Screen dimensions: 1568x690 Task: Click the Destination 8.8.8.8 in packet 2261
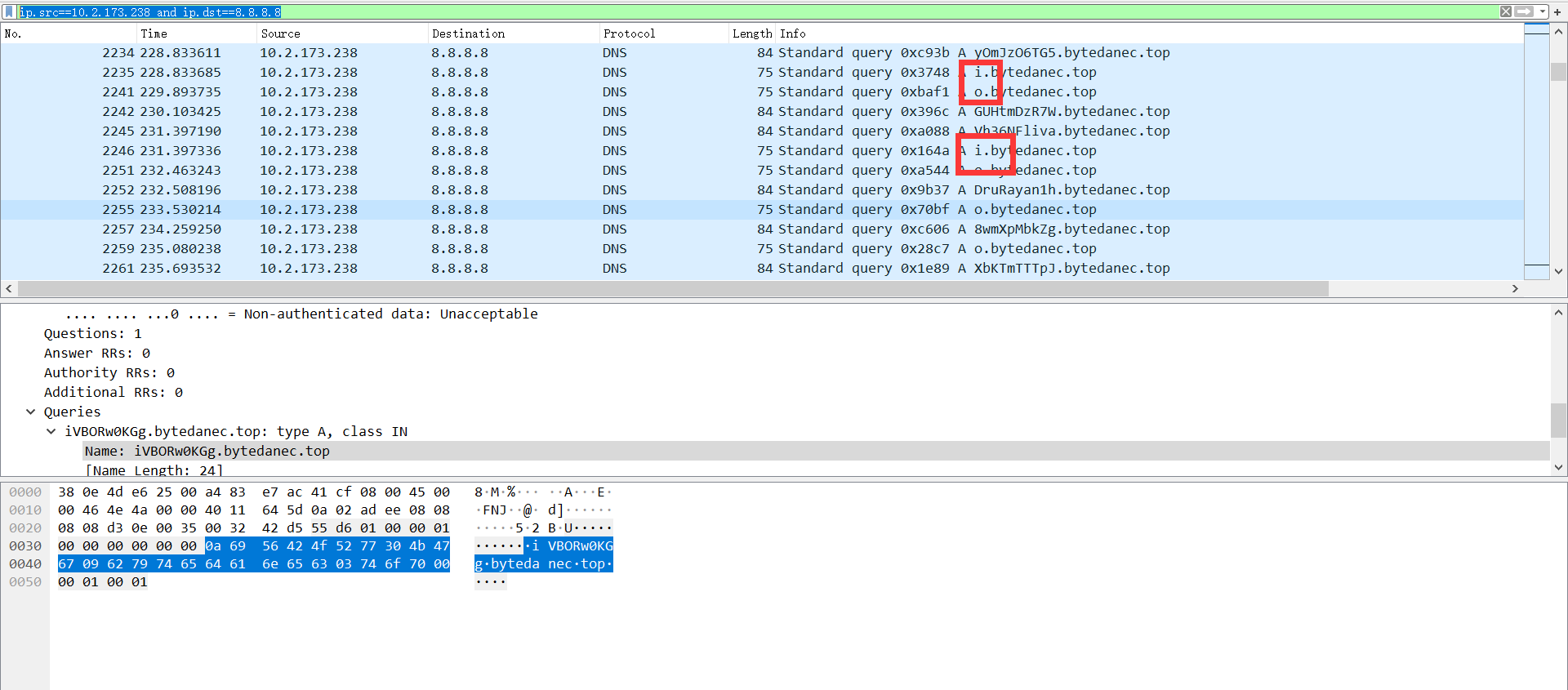[460, 268]
